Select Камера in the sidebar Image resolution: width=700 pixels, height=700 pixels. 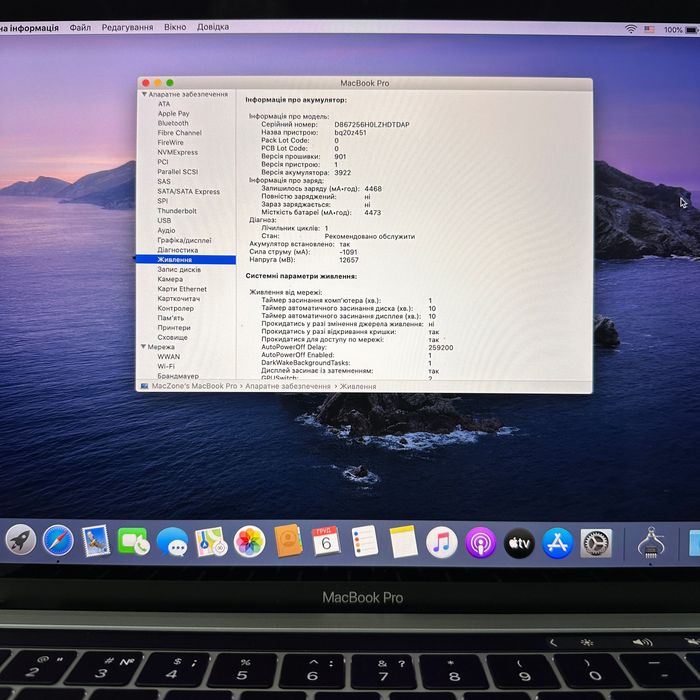[170, 279]
